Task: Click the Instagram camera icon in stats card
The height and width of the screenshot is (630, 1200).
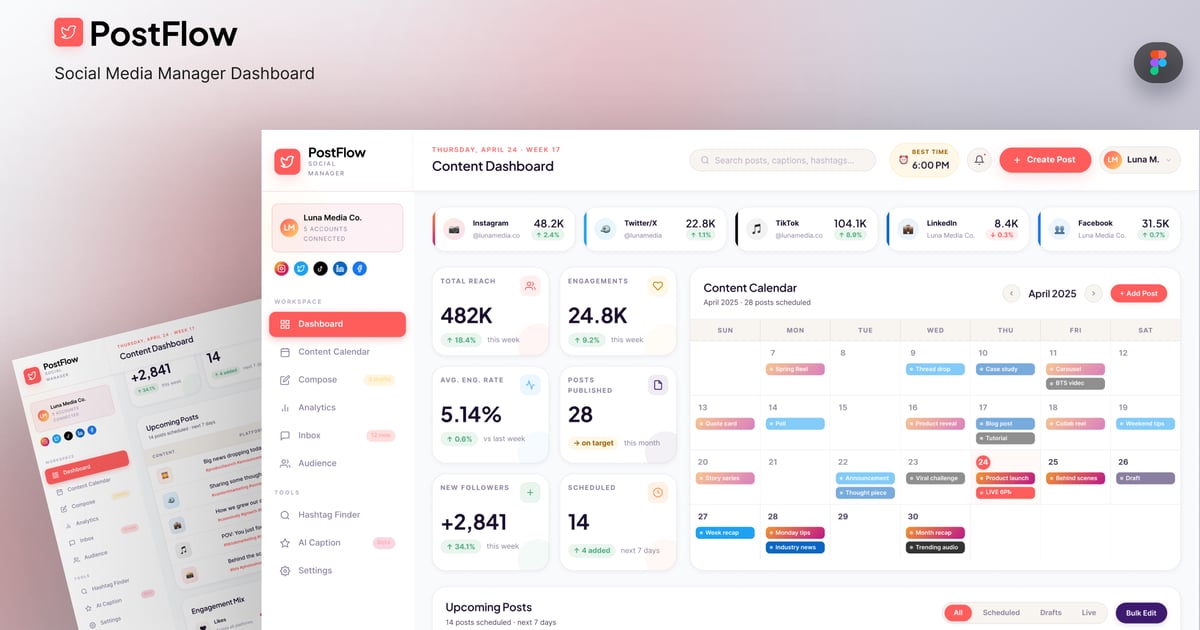Action: 455,229
